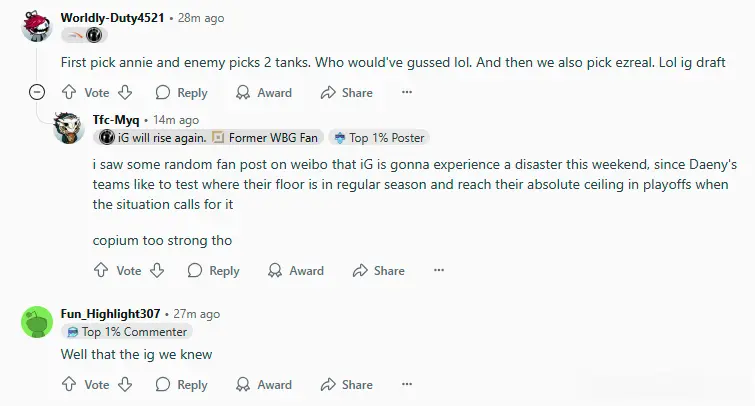The width and height of the screenshot is (755, 406).
Task: Reply to Tfc-Myq's comment
Action: click(x=213, y=270)
